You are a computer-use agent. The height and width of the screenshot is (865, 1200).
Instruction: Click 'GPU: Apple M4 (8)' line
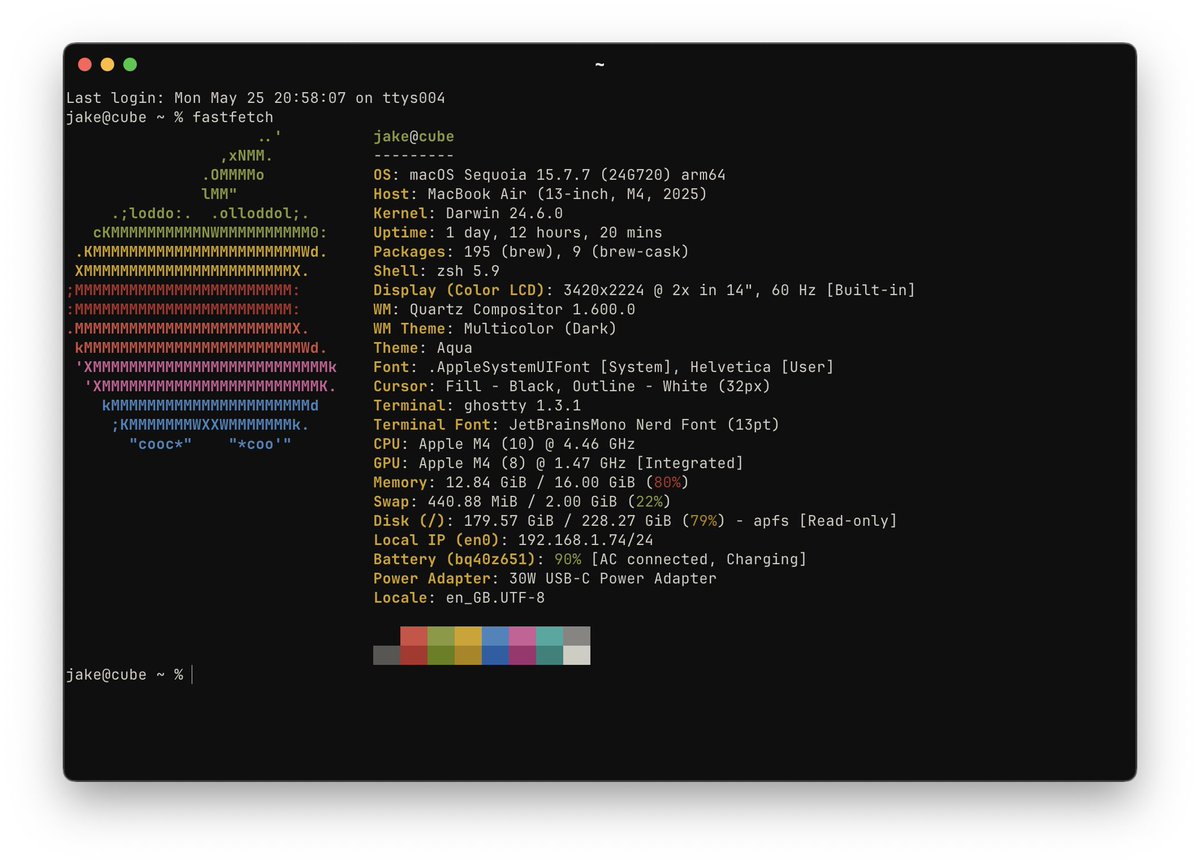[x=558, y=463]
